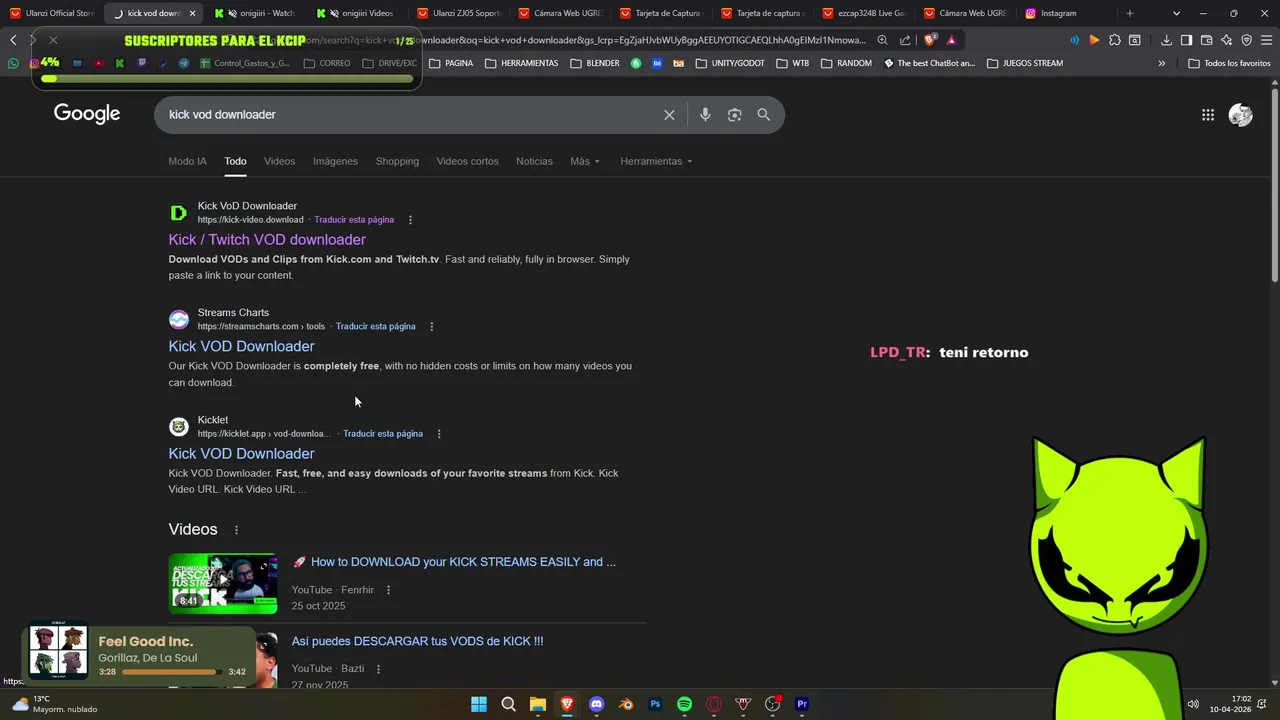This screenshot has width=1280, height=720.
Task: Switch to Ulanzi Official Store tab
Action: tap(51, 13)
